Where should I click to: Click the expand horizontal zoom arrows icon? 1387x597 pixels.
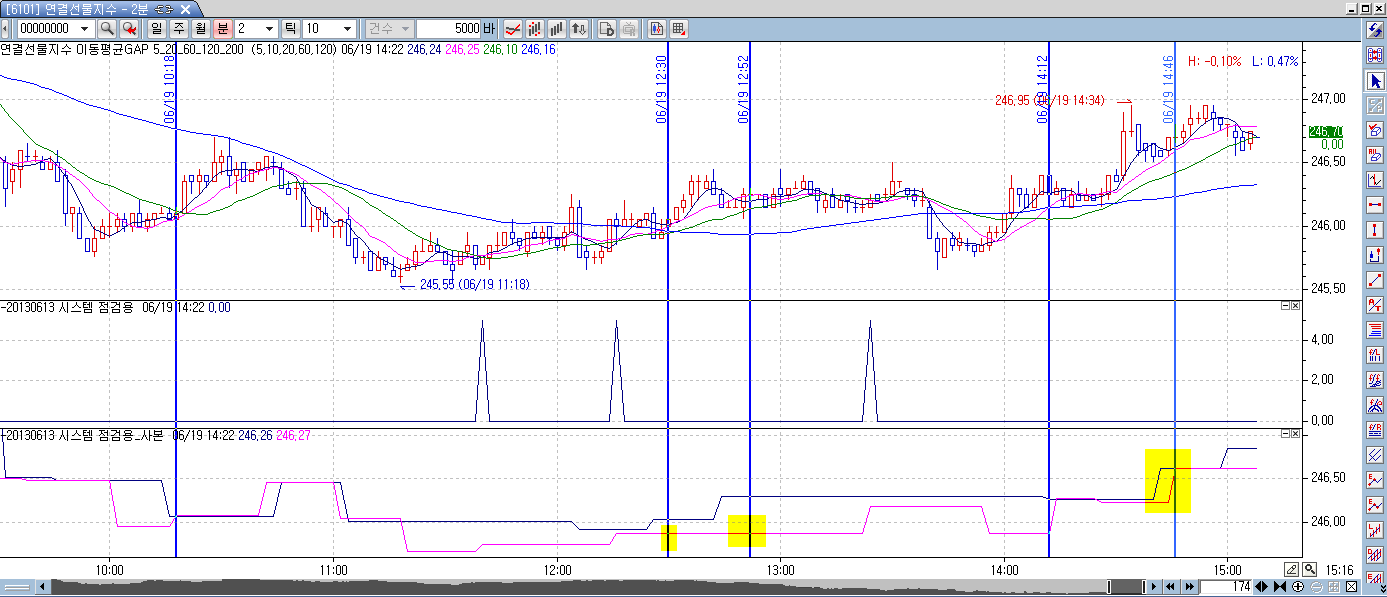(1262, 586)
